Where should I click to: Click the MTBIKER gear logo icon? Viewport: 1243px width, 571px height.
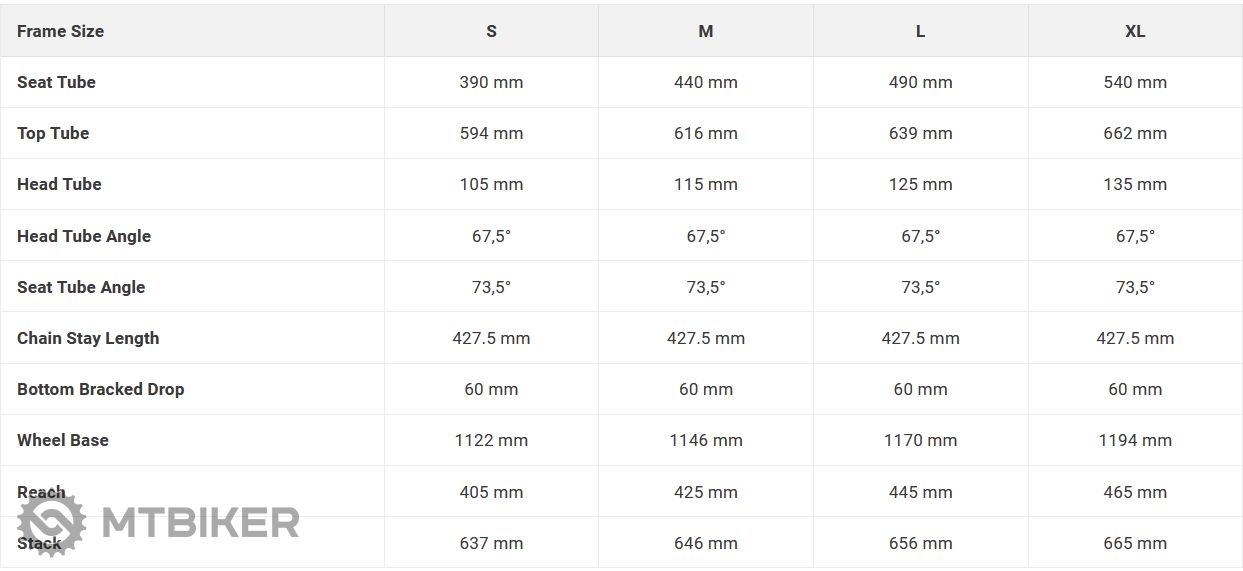(x=51, y=524)
